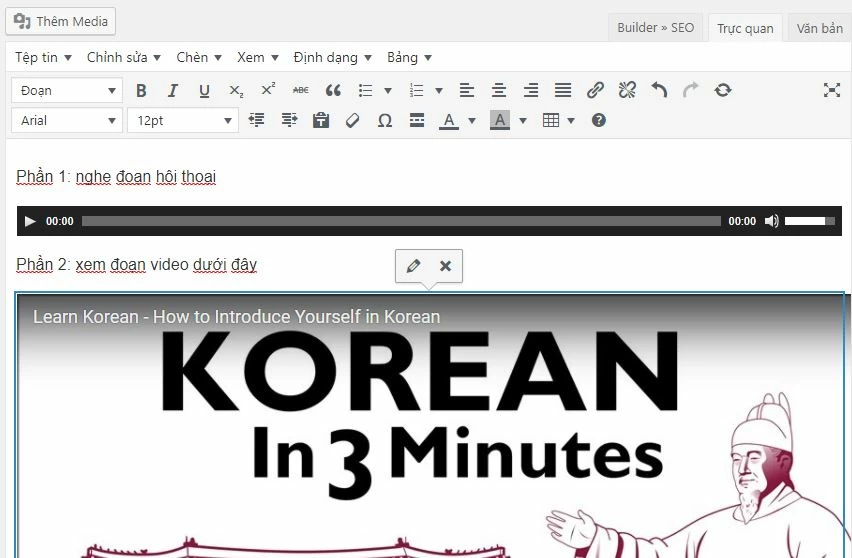The height and width of the screenshot is (558, 852).
Task: Toggle italic text formatting
Action: pyautogui.click(x=172, y=90)
